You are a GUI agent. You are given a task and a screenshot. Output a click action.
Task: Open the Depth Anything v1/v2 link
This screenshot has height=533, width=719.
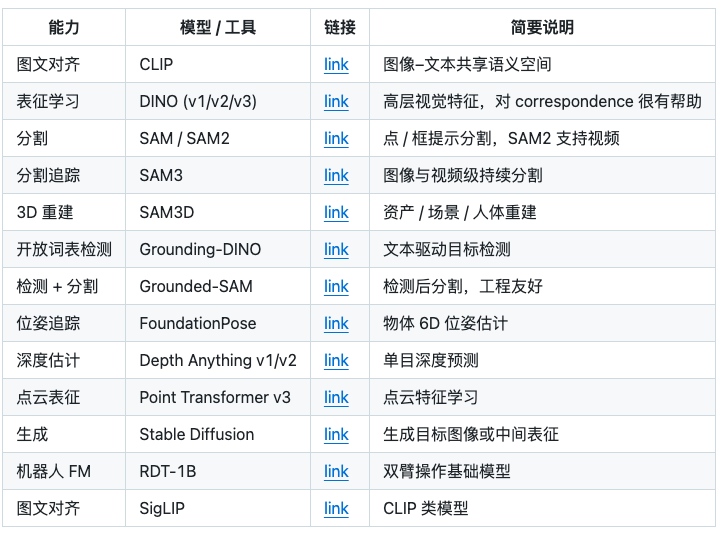[336, 361]
